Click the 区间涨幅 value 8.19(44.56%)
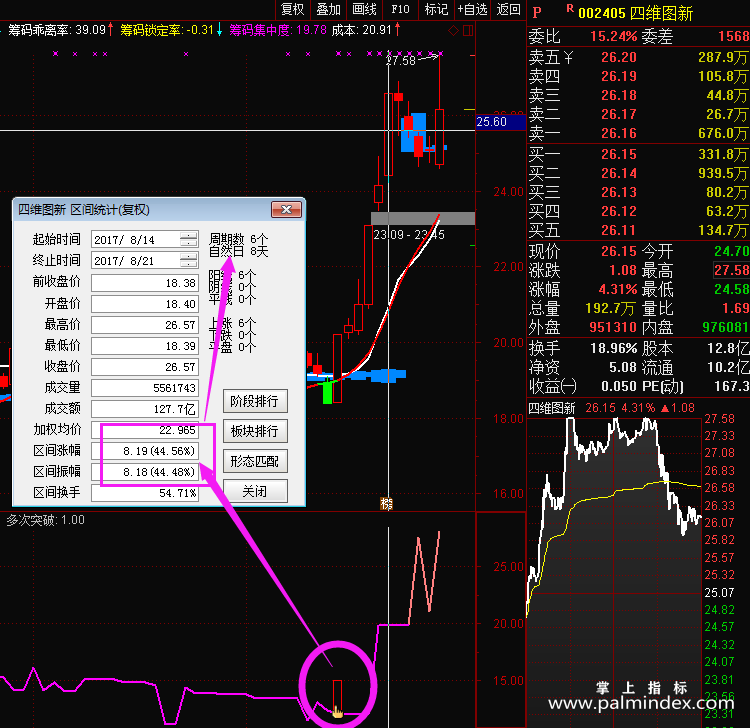This screenshot has width=750, height=728. pos(144,451)
